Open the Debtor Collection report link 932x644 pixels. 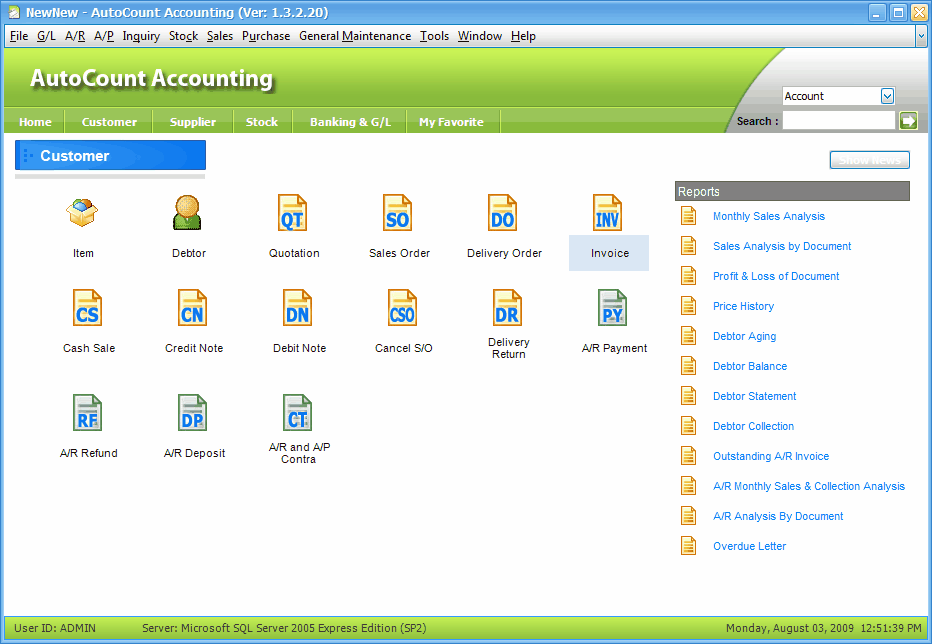(x=753, y=426)
